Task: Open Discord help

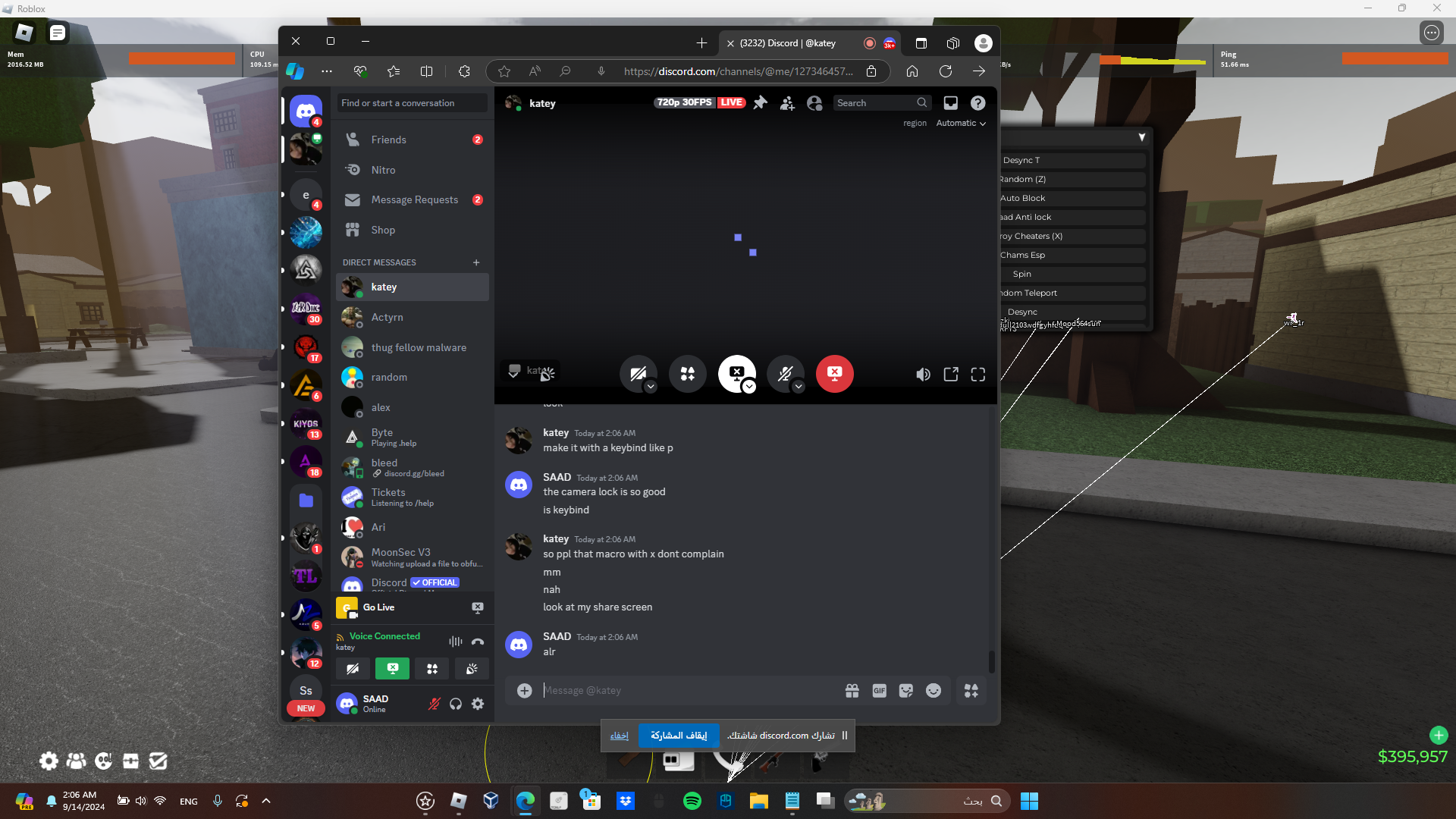Action: point(978,103)
